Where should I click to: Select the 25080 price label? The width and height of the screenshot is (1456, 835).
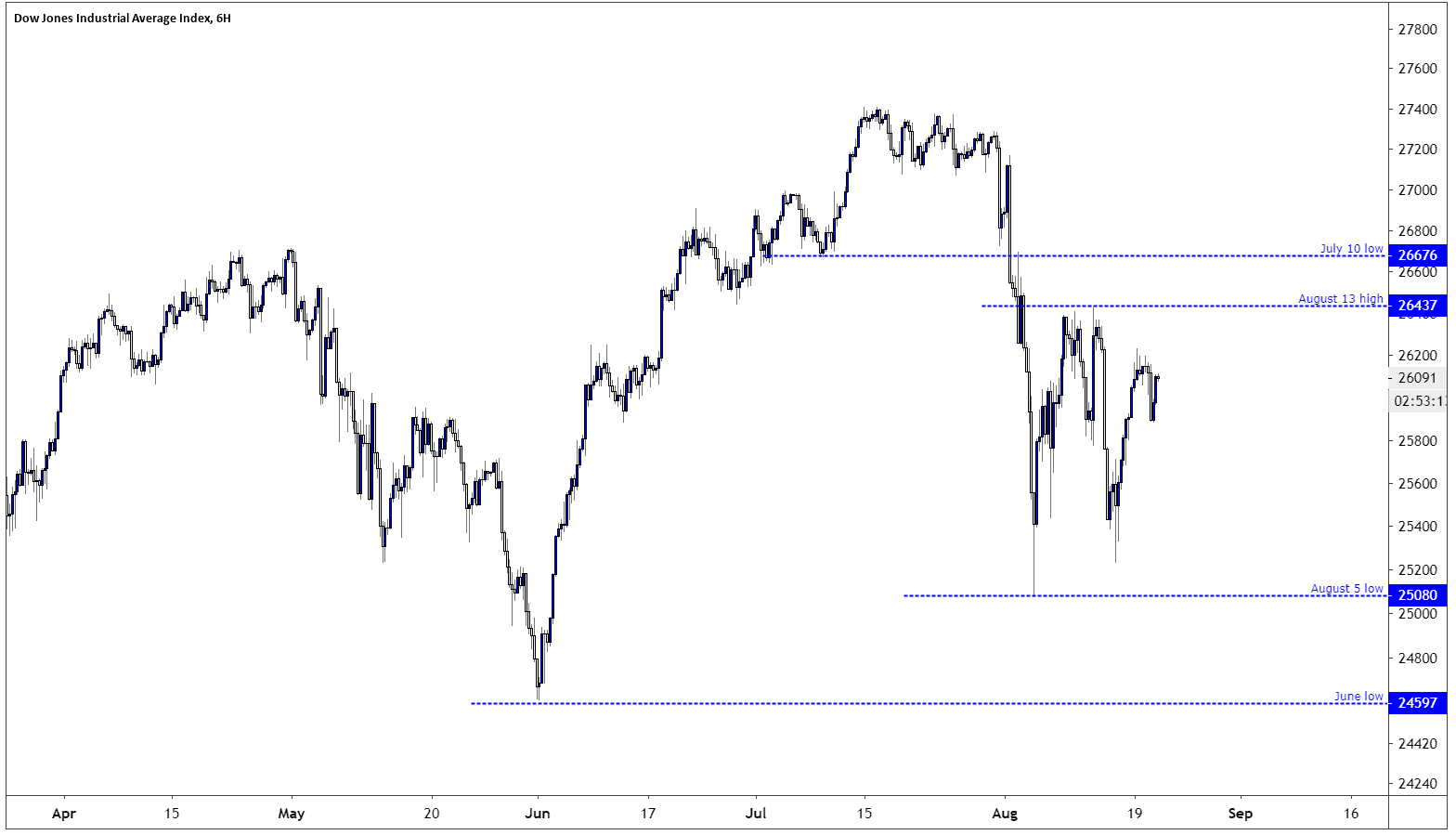(1417, 595)
